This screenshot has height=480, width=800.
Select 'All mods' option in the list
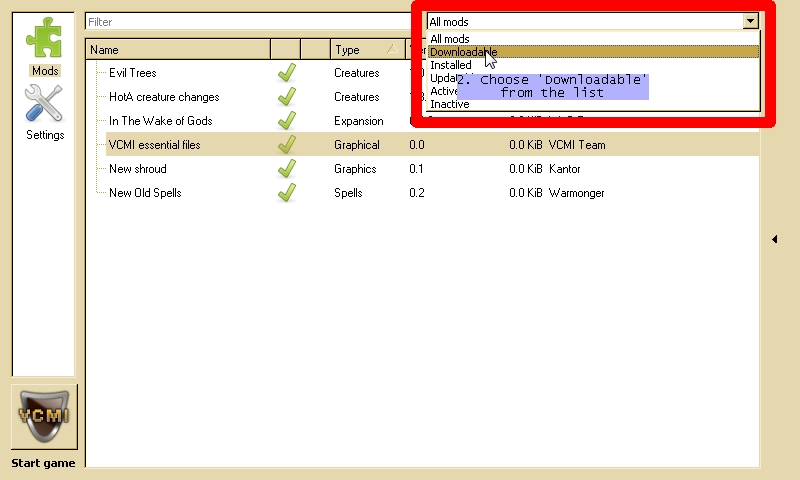(x=449, y=39)
